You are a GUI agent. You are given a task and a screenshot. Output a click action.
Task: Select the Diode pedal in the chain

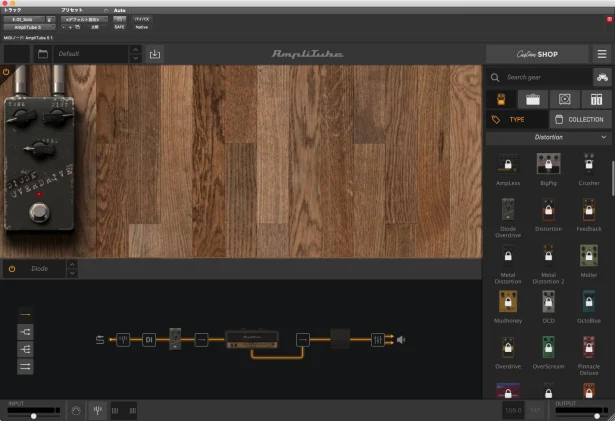click(175, 339)
